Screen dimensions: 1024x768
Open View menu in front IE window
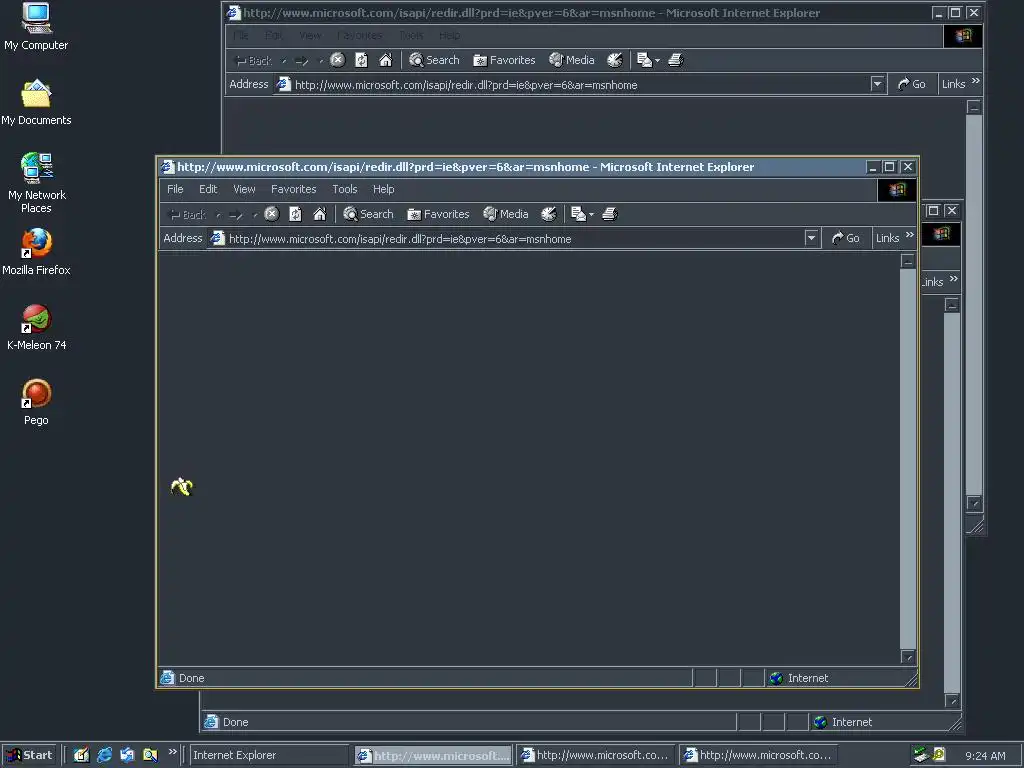click(244, 189)
